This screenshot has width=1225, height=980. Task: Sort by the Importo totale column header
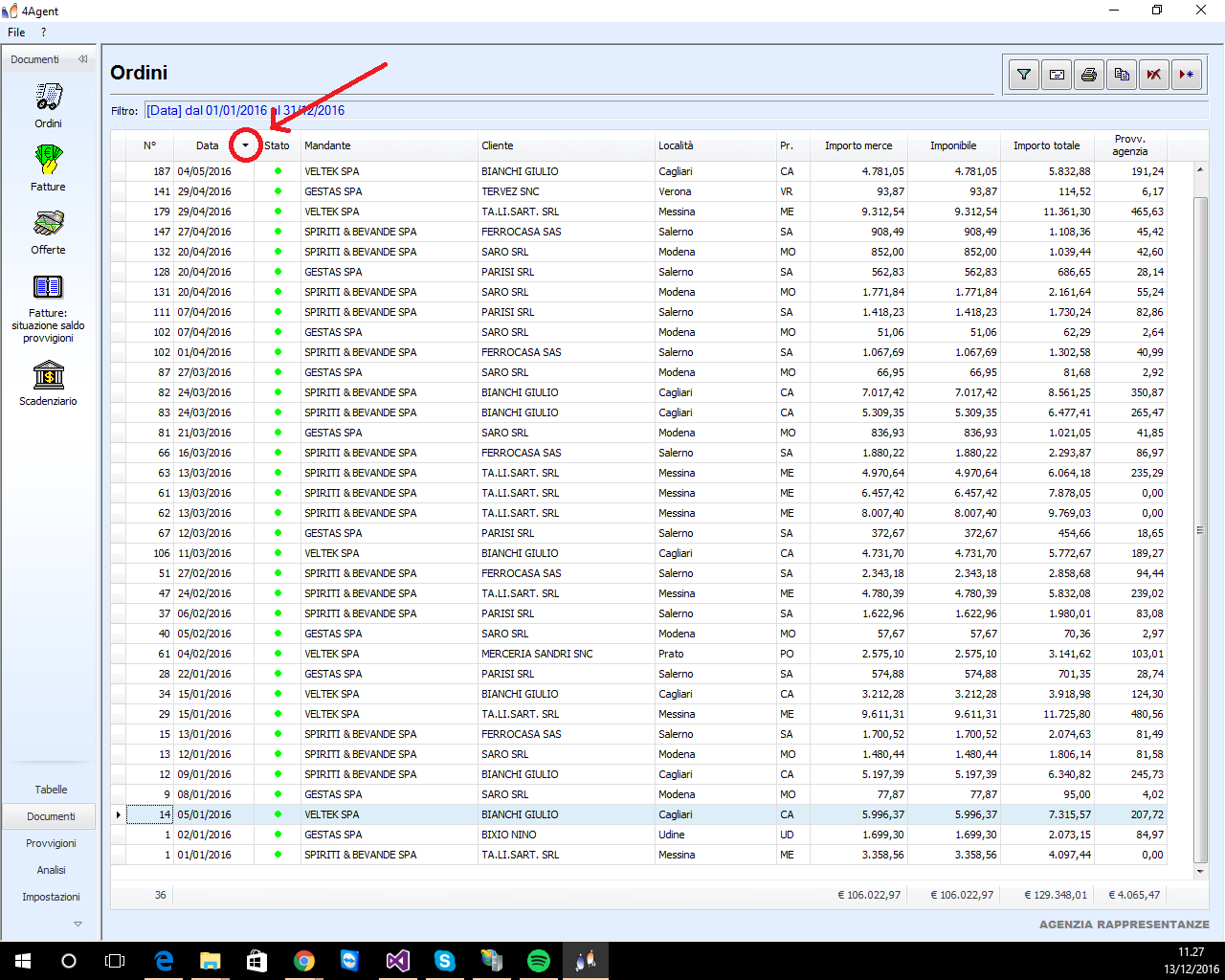pyautogui.click(x=1046, y=145)
